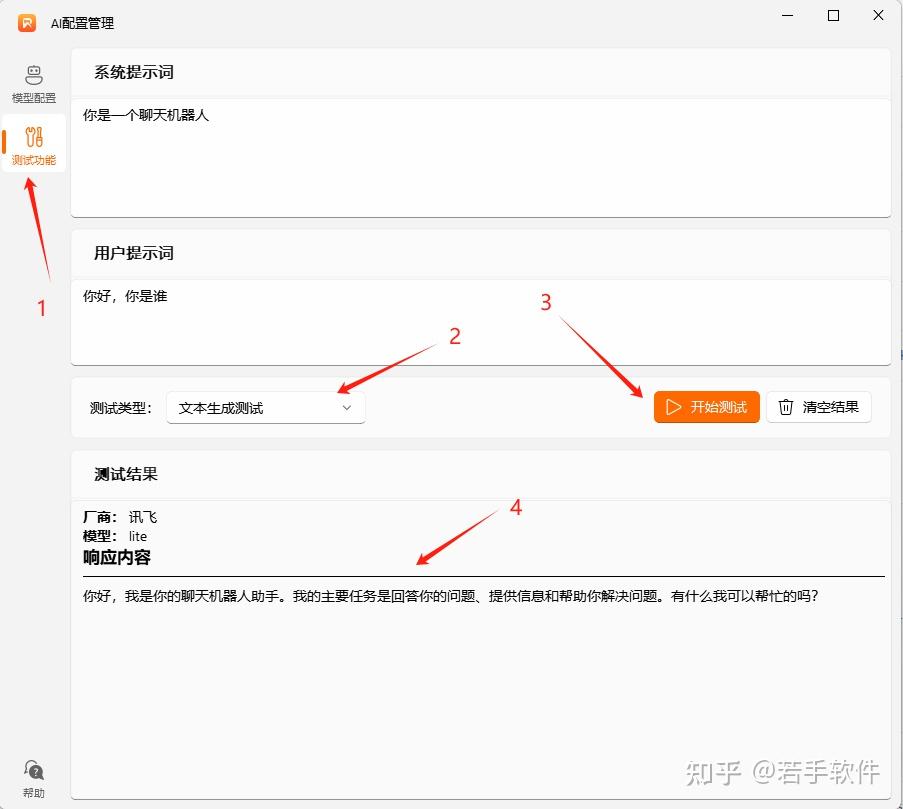
Task: Click the trash icon on 清空结果
Action: [786, 407]
